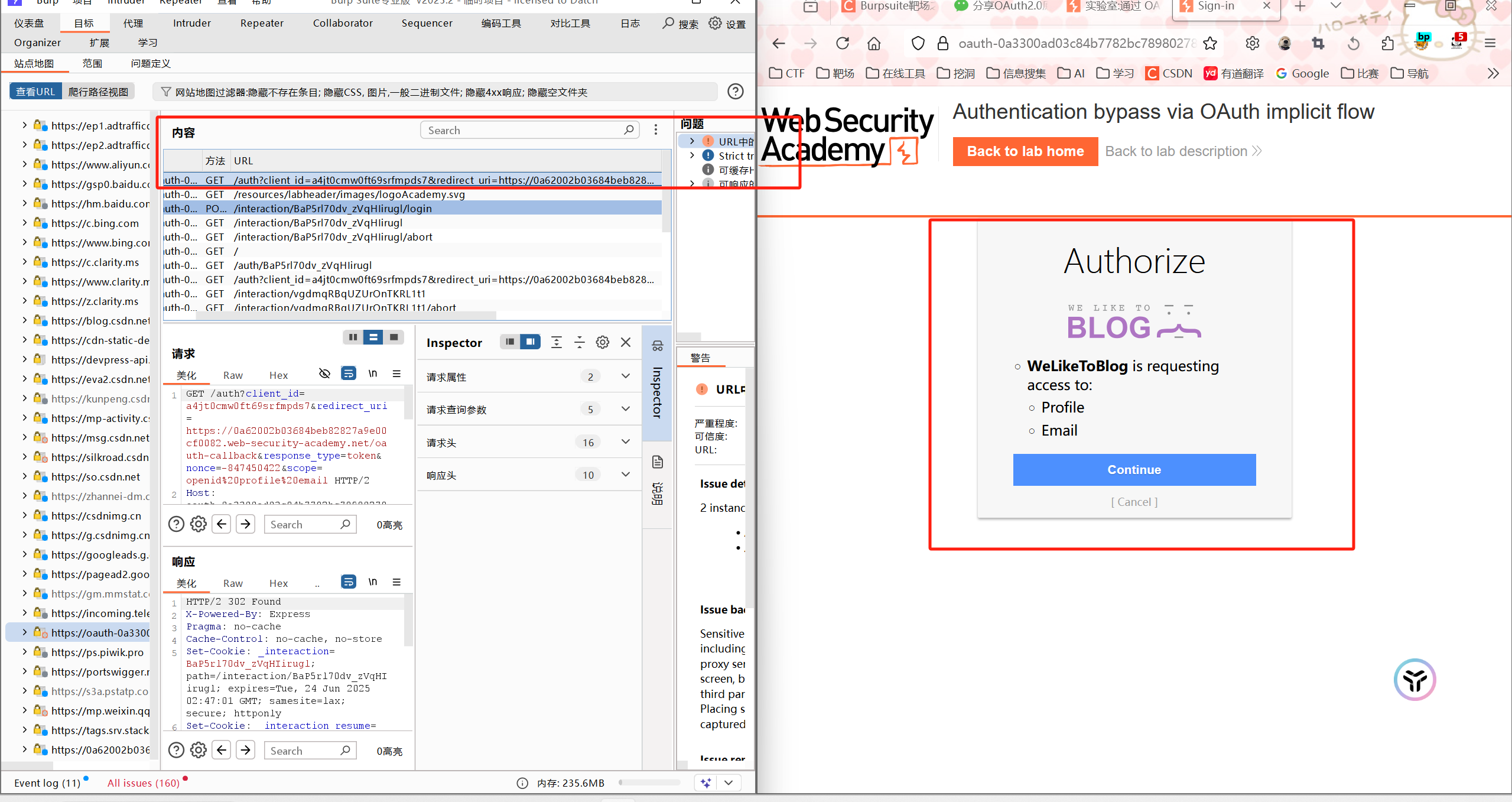Open the Burp settings gear icon

pyautogui.click(x=716, y=24)
